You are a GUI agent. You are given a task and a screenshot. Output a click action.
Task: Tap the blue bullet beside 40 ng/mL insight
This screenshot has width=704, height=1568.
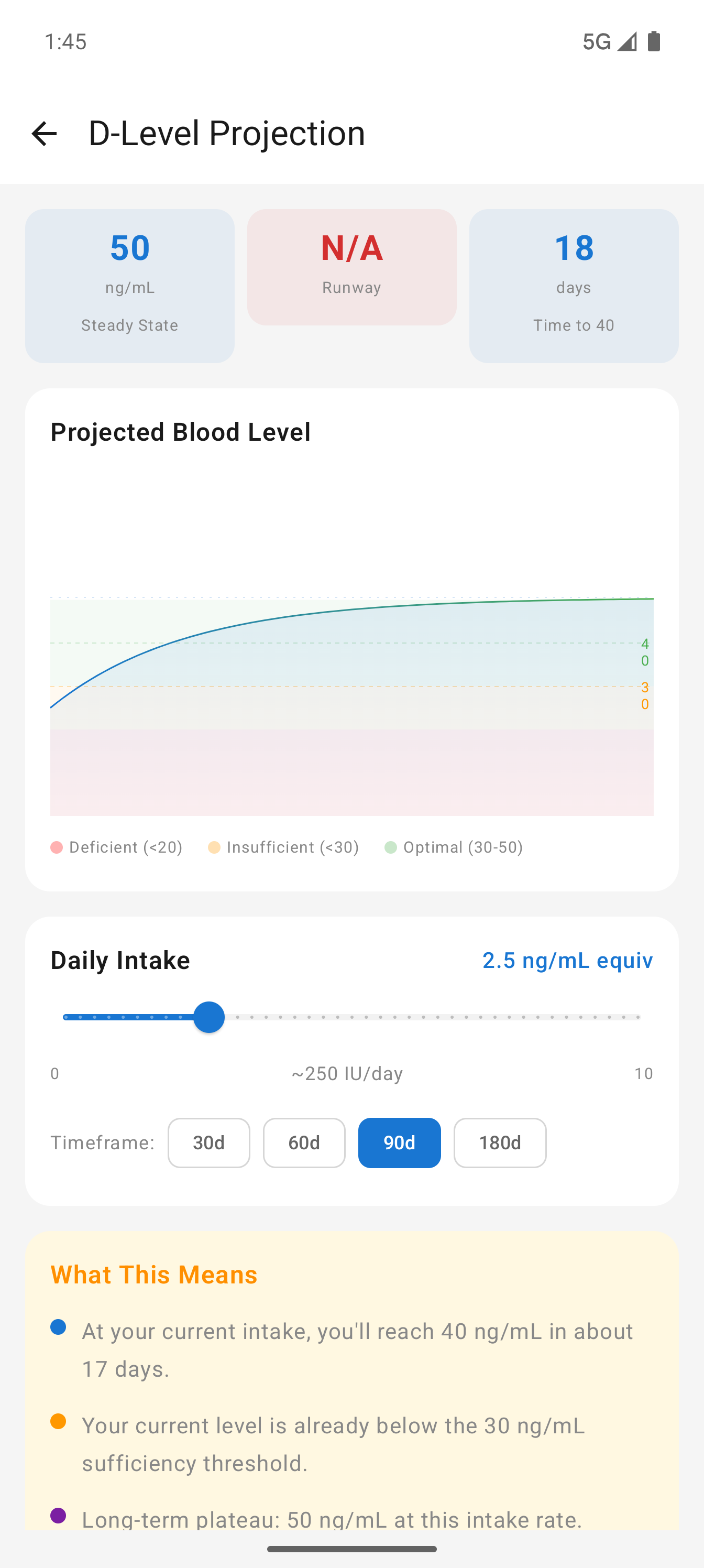tap(59, 1327)
